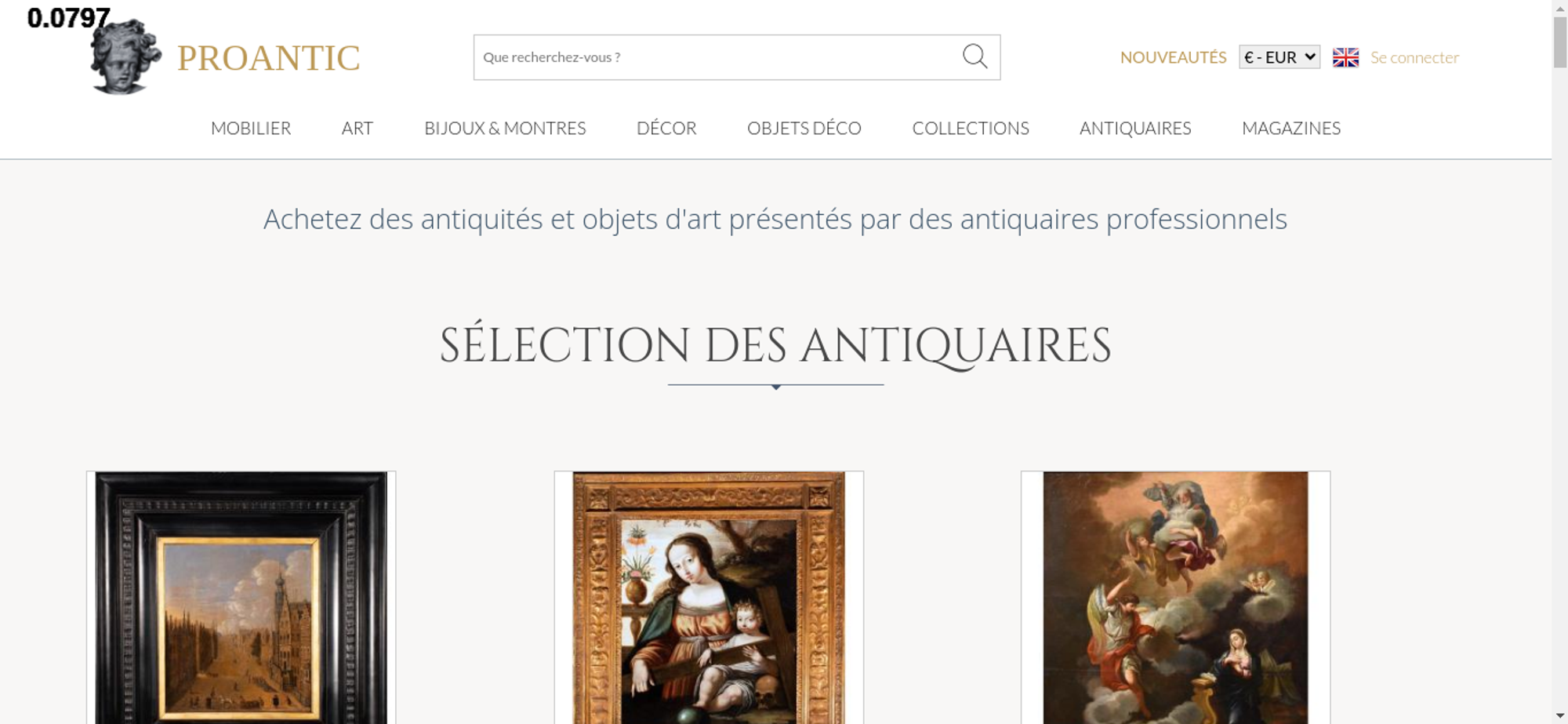The image size is (1568, 724).
Task: Open the angels in clouds painting thumbnail
Action: click(x=1175, y=598)
